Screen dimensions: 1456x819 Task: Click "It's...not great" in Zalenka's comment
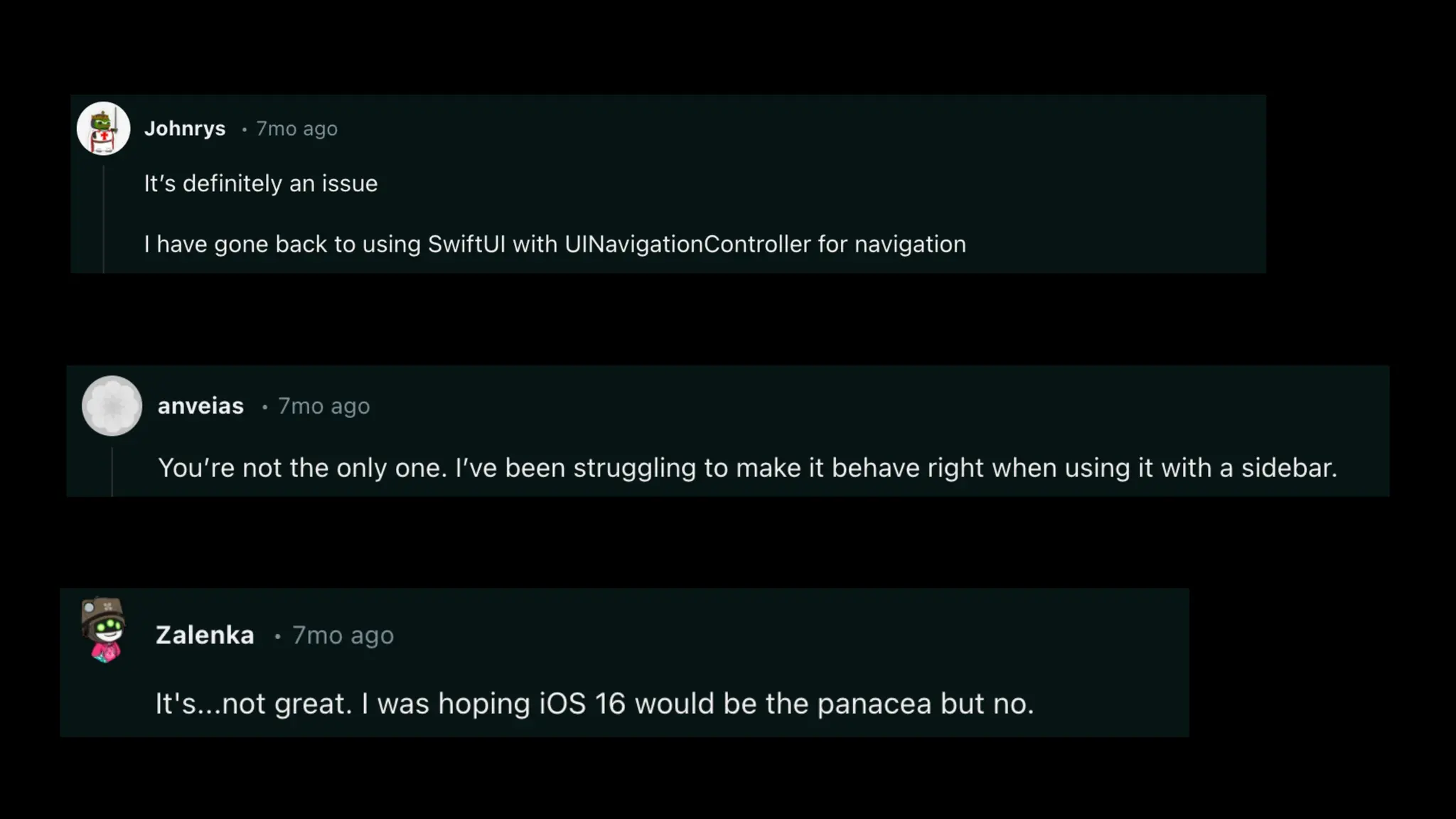(x=253, y=704)
